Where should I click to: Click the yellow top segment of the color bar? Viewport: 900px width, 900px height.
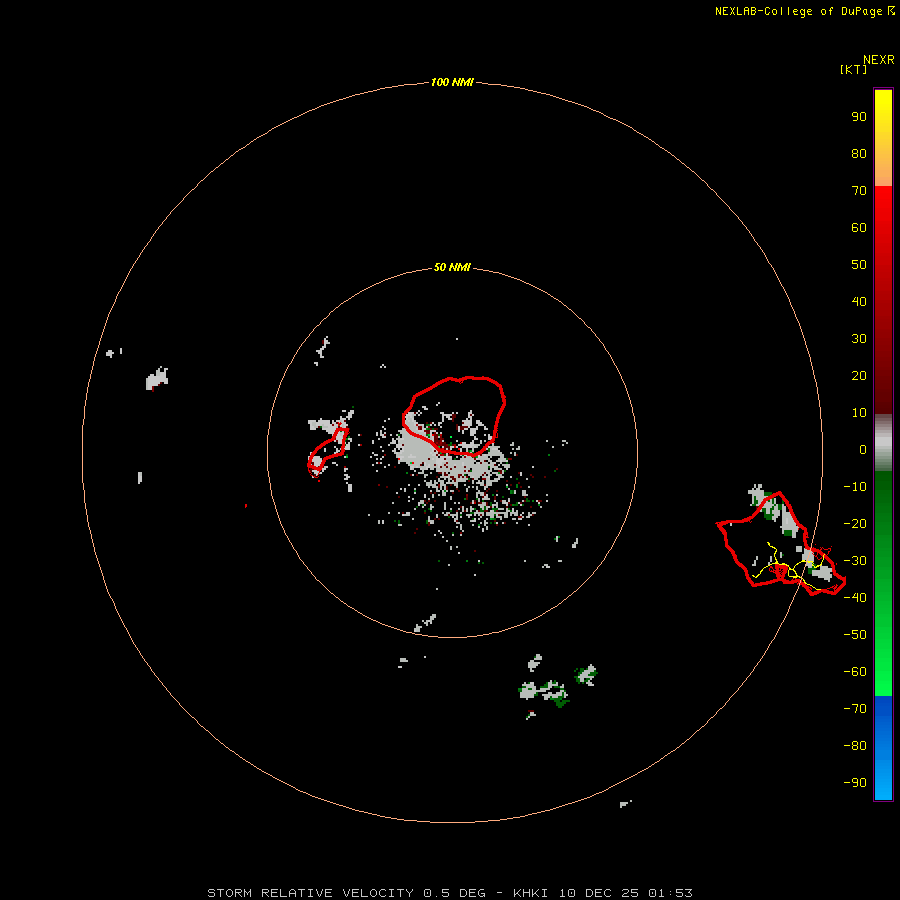point(883,138)
